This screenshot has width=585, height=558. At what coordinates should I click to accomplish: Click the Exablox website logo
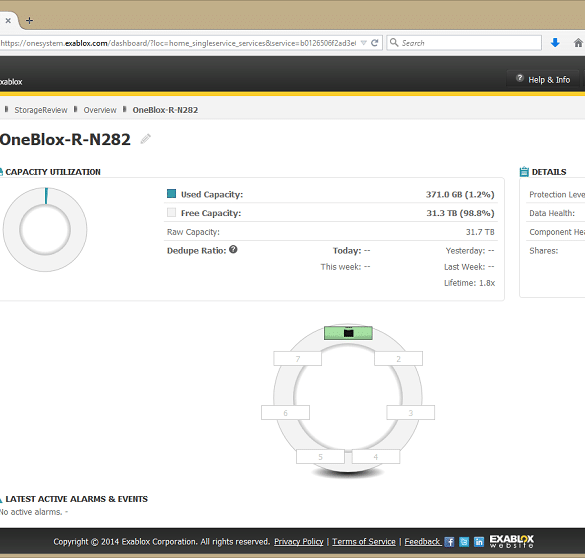point(512,542)
